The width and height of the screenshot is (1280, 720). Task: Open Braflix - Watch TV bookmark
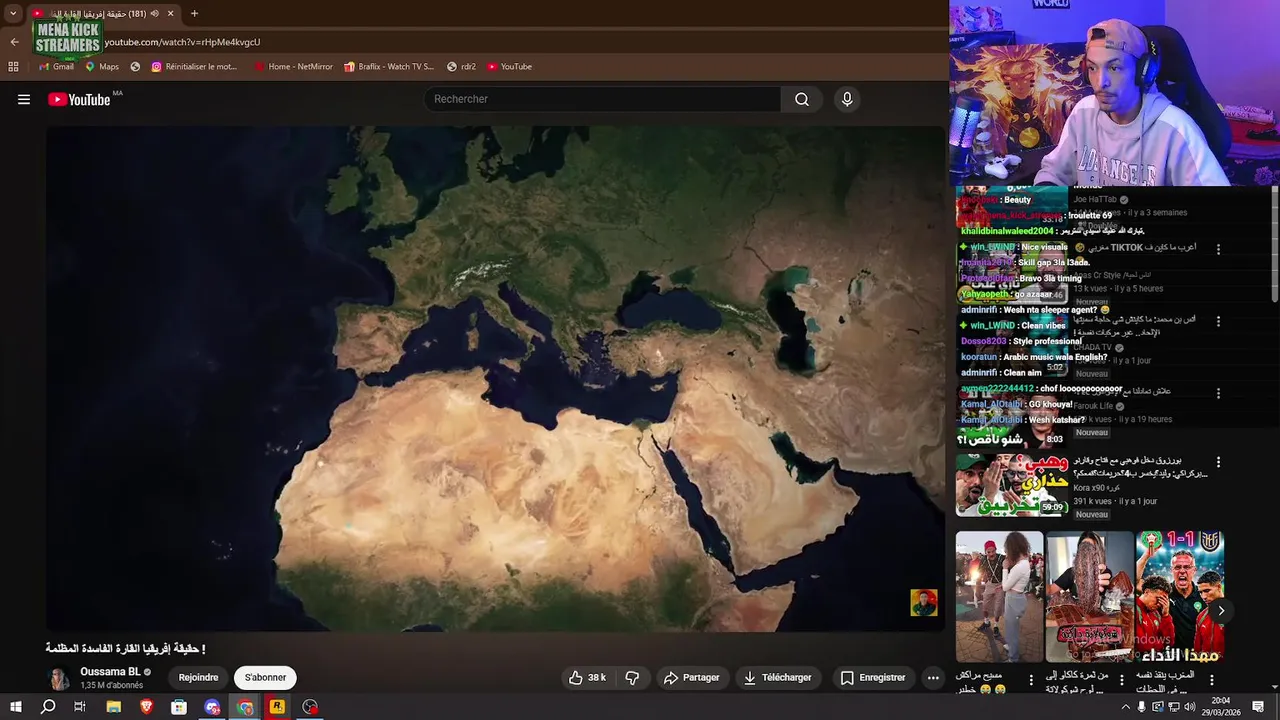coord(389,67)
